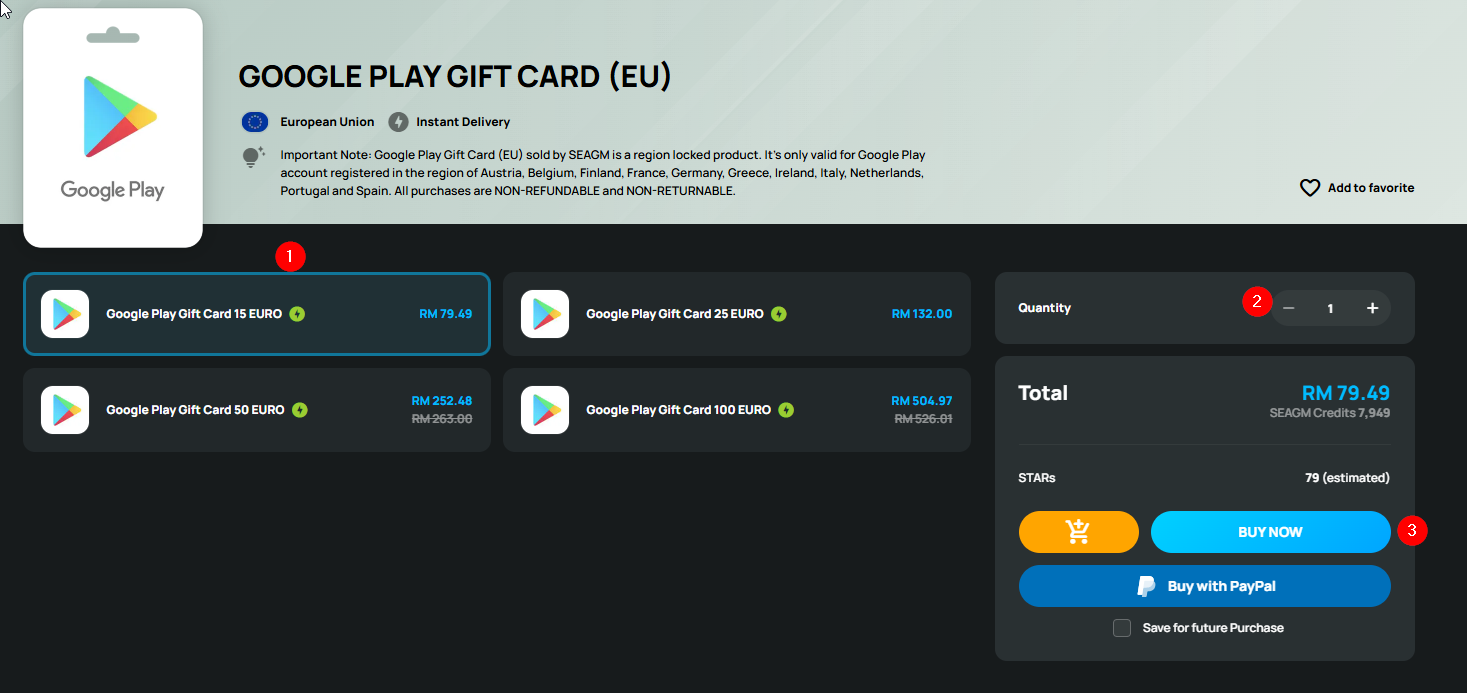Open the large Google Play gift card image

tap(113, 128)
